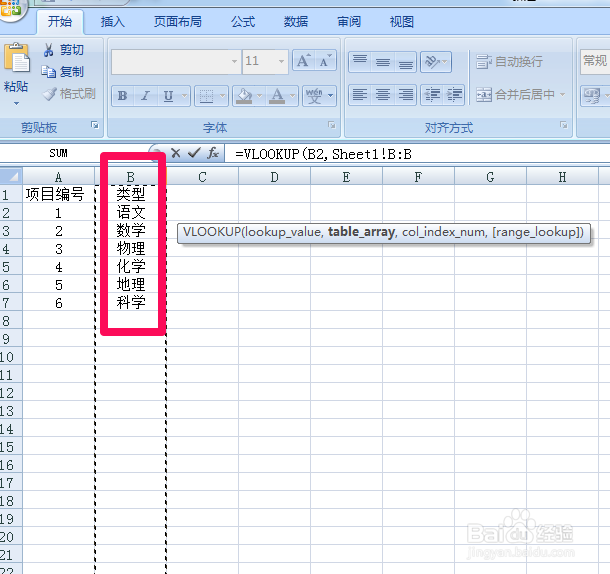The image size is (610, 574).
Task: Select cell containing 科学
Action: pyautogui.click(x=131, y=302)
